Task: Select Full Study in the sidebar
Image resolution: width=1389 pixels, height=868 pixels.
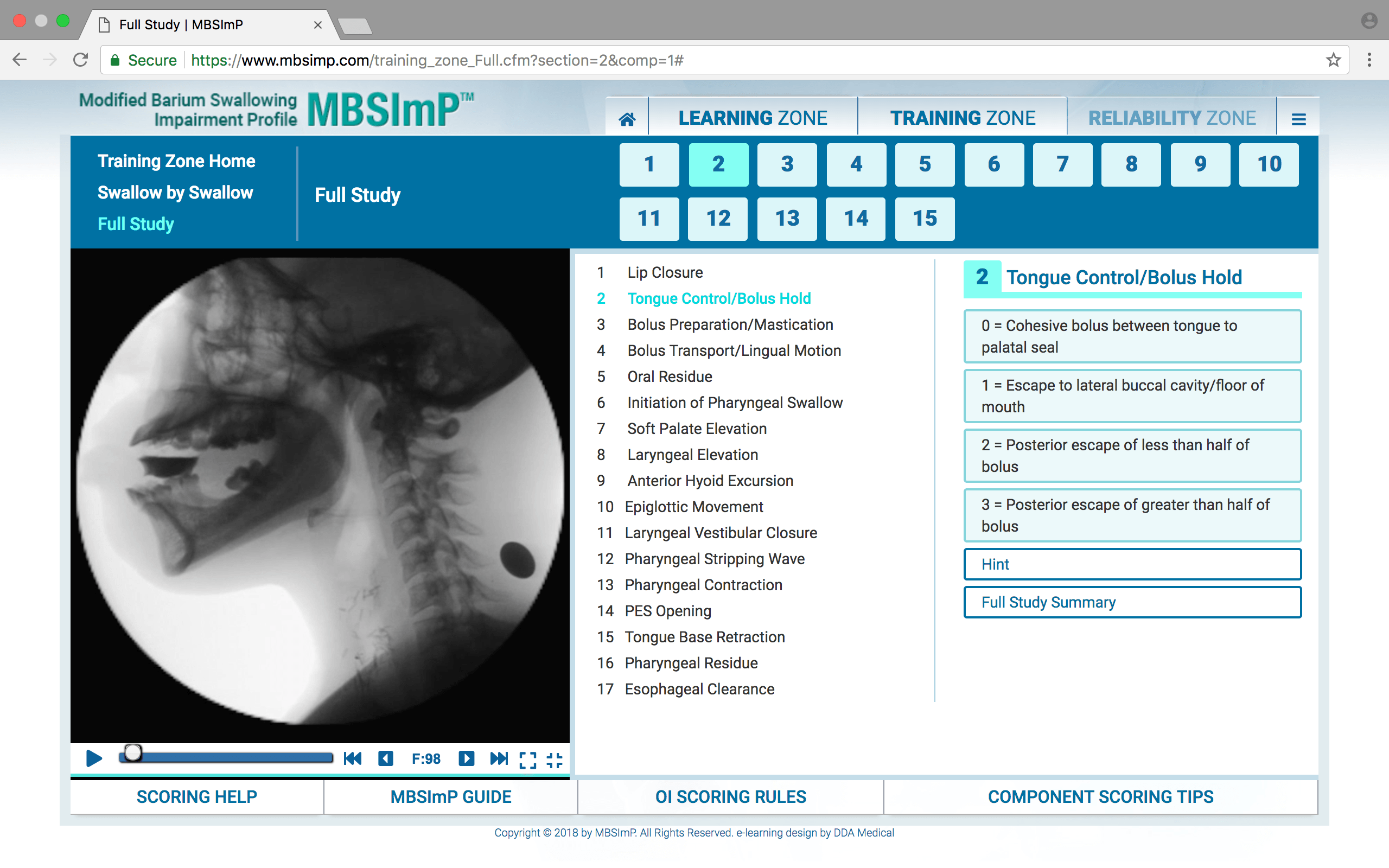Action: tap(136, 224)
